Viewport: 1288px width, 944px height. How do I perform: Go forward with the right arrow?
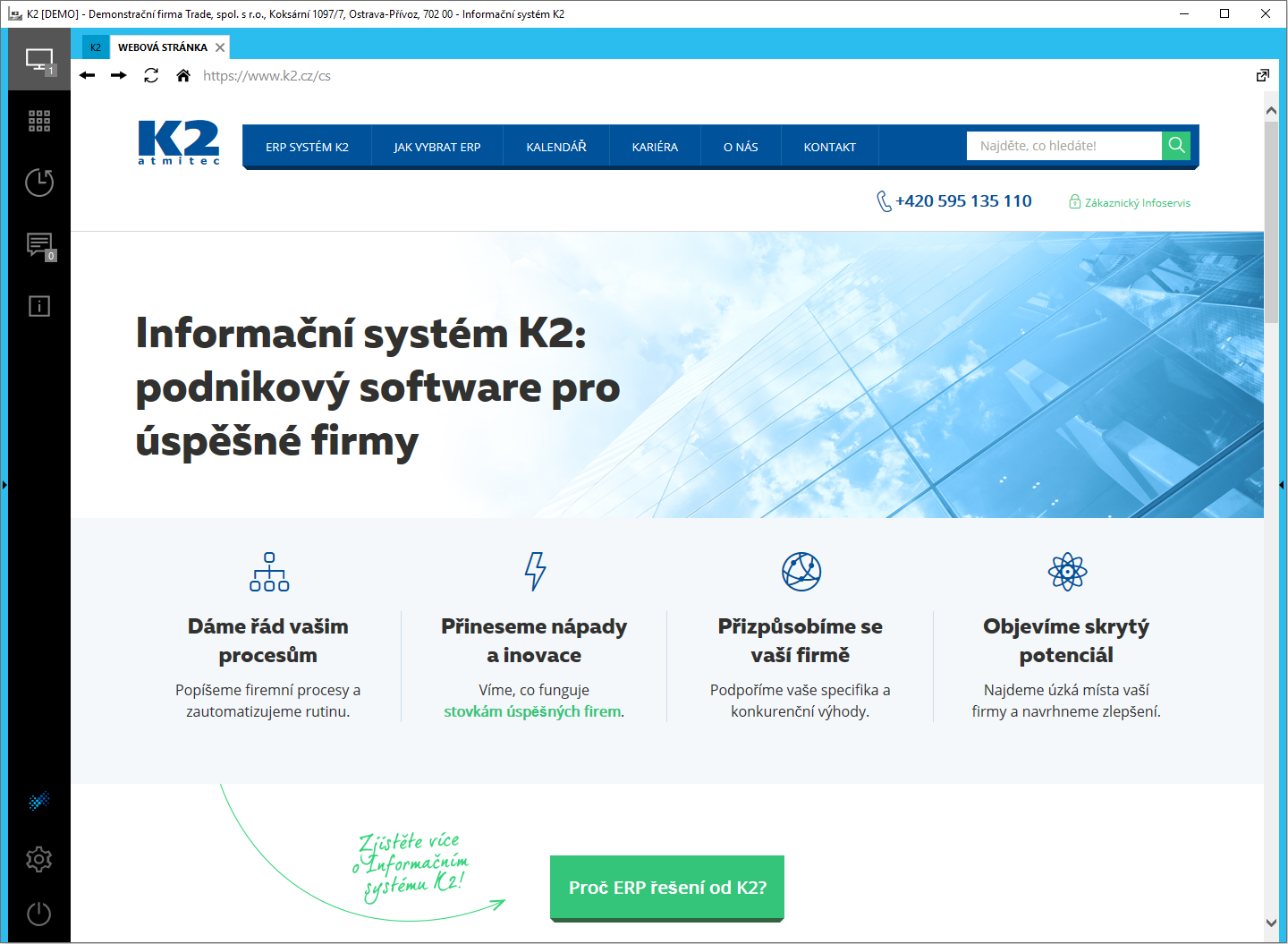coord(119,75)
